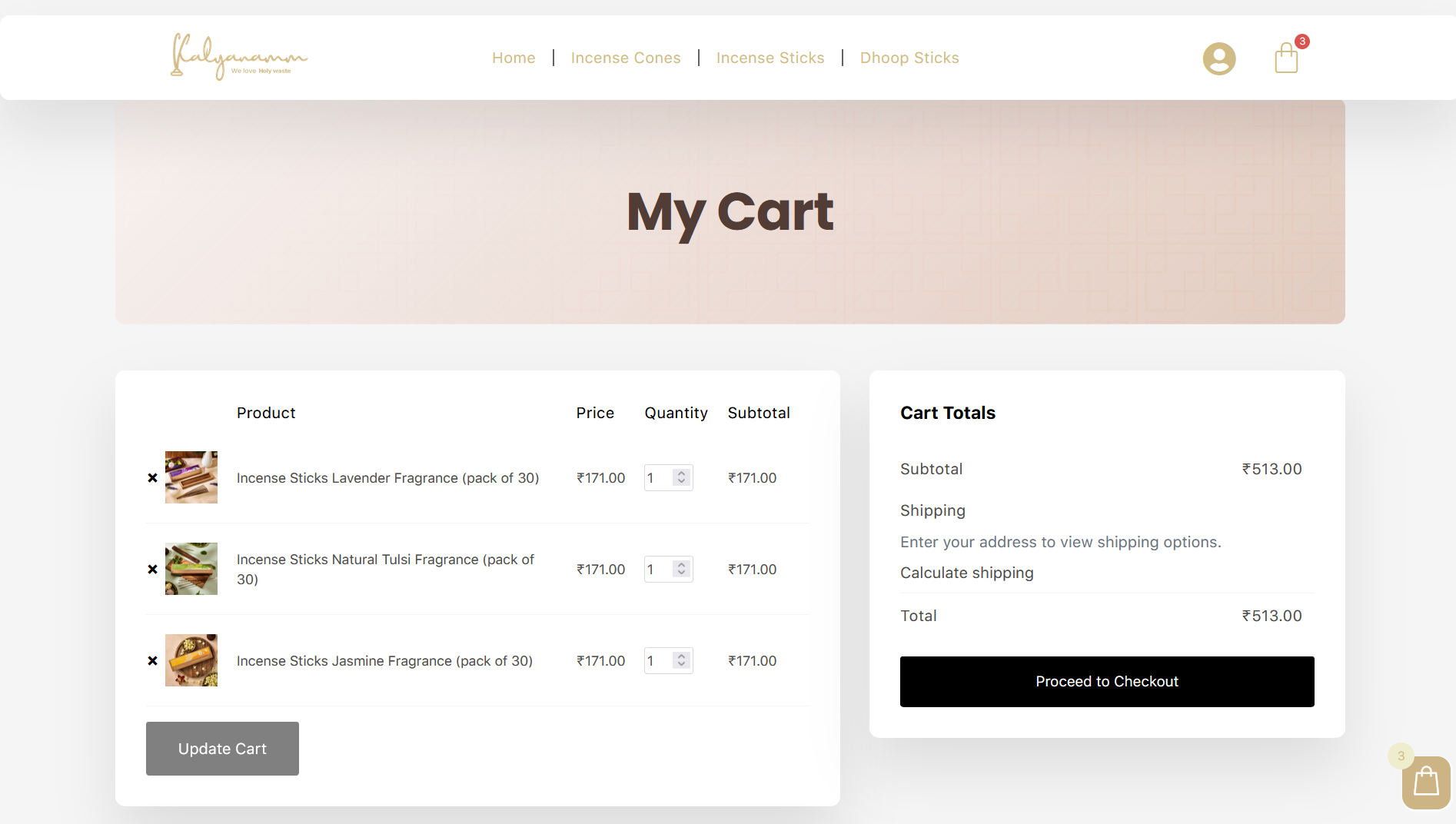Screen dimensions: 1456x824
Task: Click the Update Cart button
Action: 222,749
